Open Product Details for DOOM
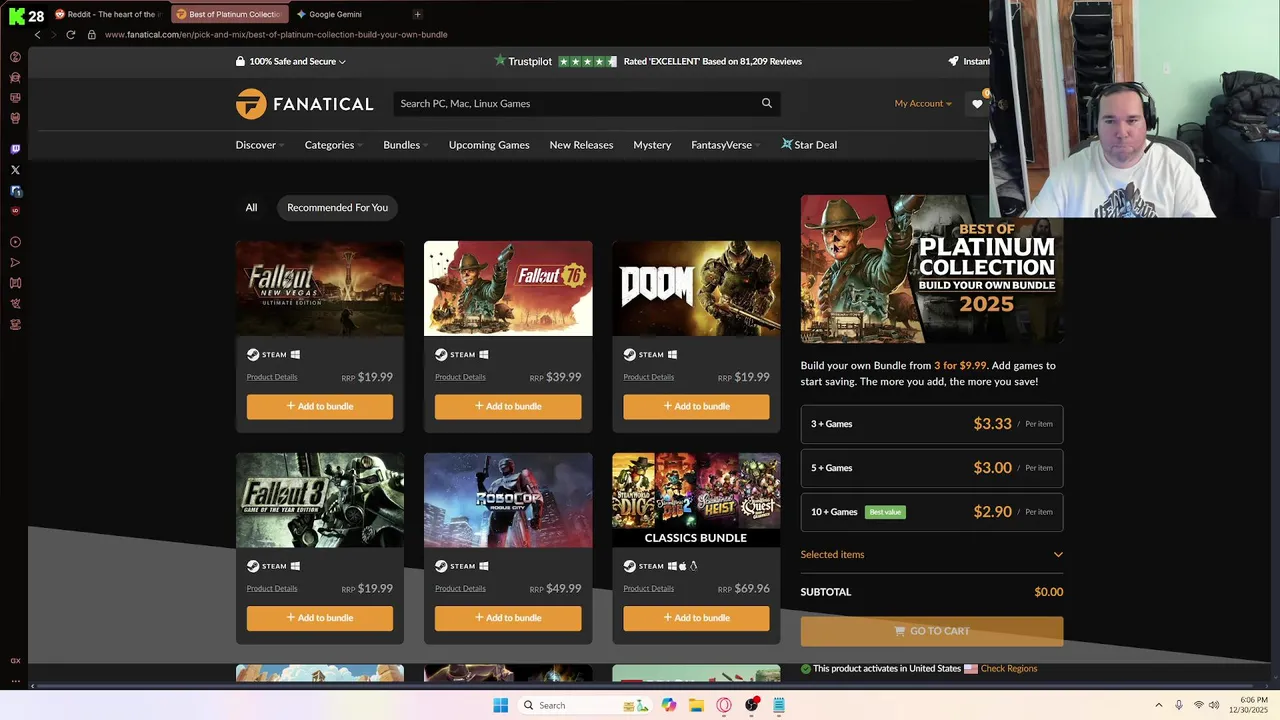The width and height of the screenshot is (1280, 720). (x=648, y=377)
